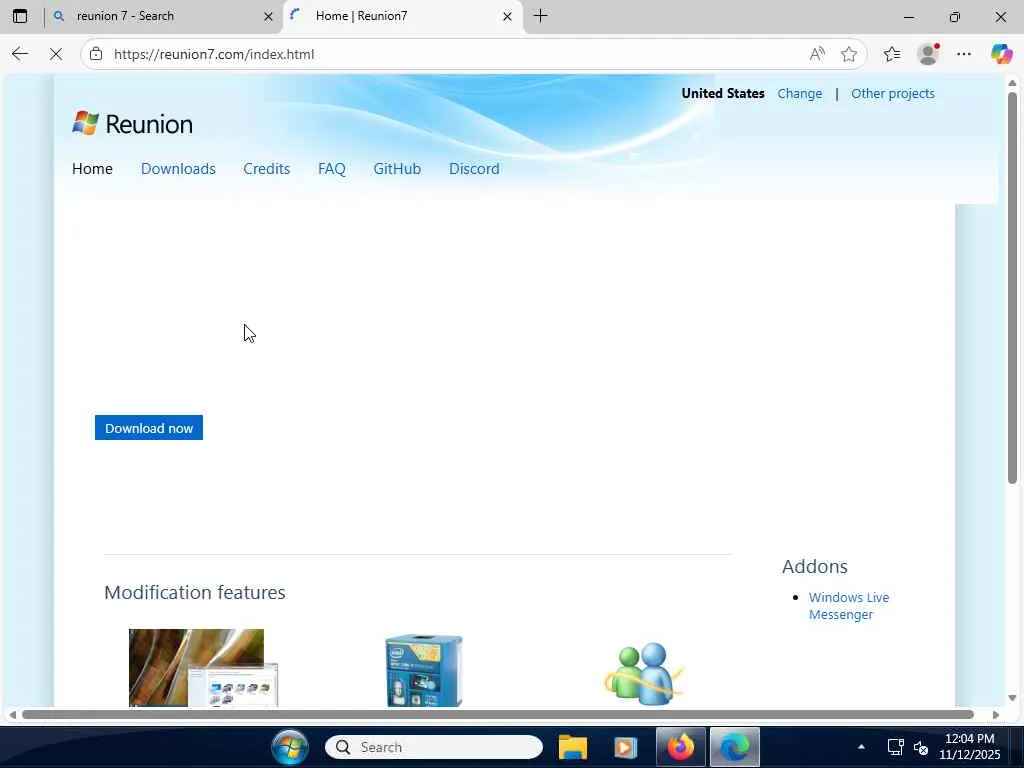
Task: Visit the GitHub link
Action: coord(397,168)
